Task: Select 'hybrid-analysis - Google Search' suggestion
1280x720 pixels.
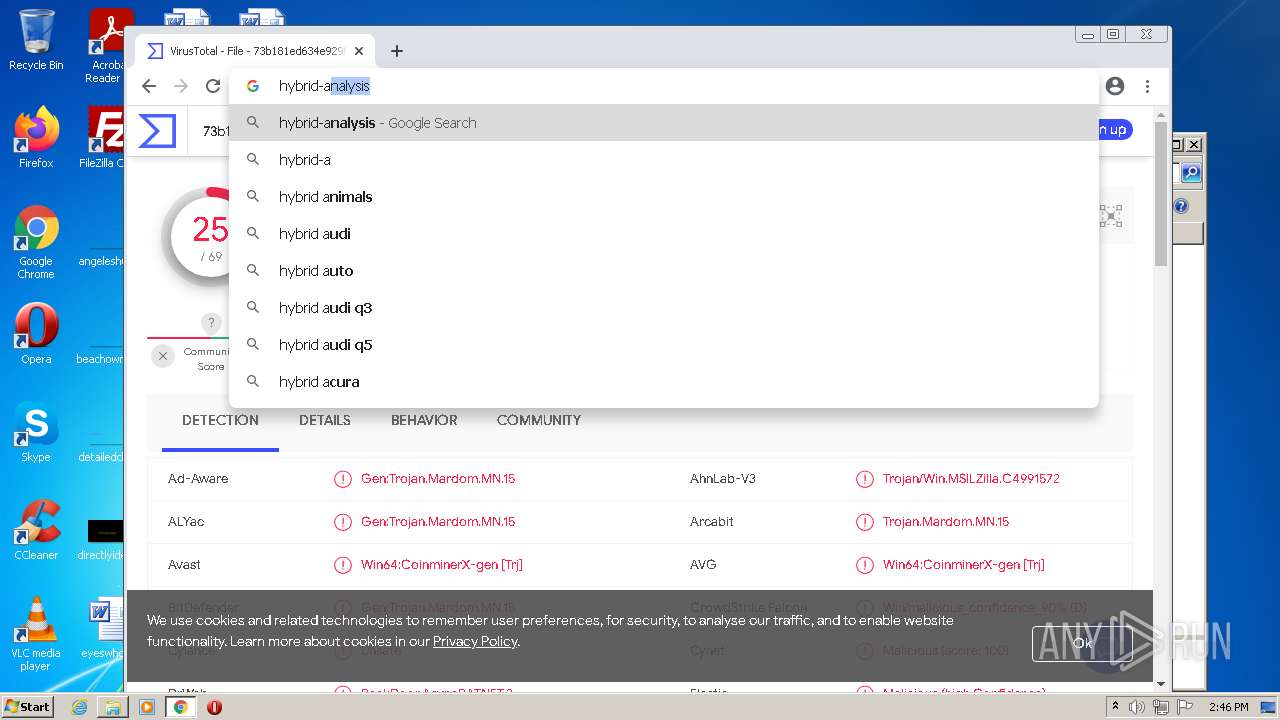Action: [x=664, y=123]
